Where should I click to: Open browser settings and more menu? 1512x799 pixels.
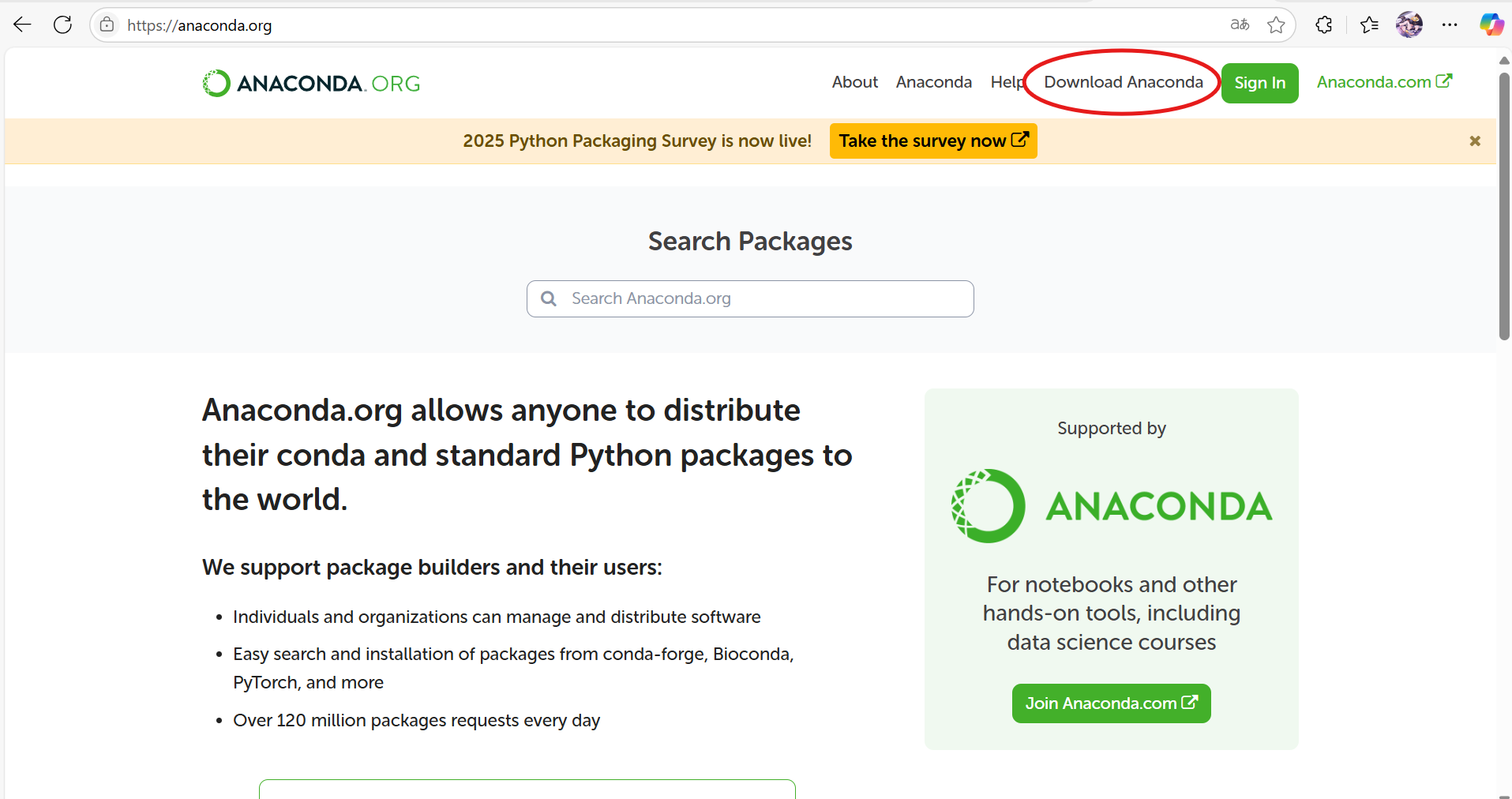pos(1450,25)
